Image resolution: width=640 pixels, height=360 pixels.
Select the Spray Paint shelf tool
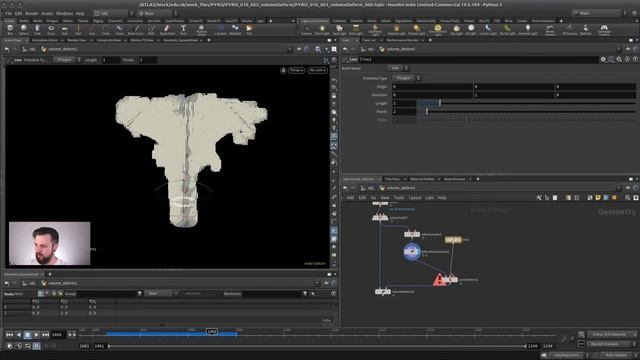tap(167, 29)
